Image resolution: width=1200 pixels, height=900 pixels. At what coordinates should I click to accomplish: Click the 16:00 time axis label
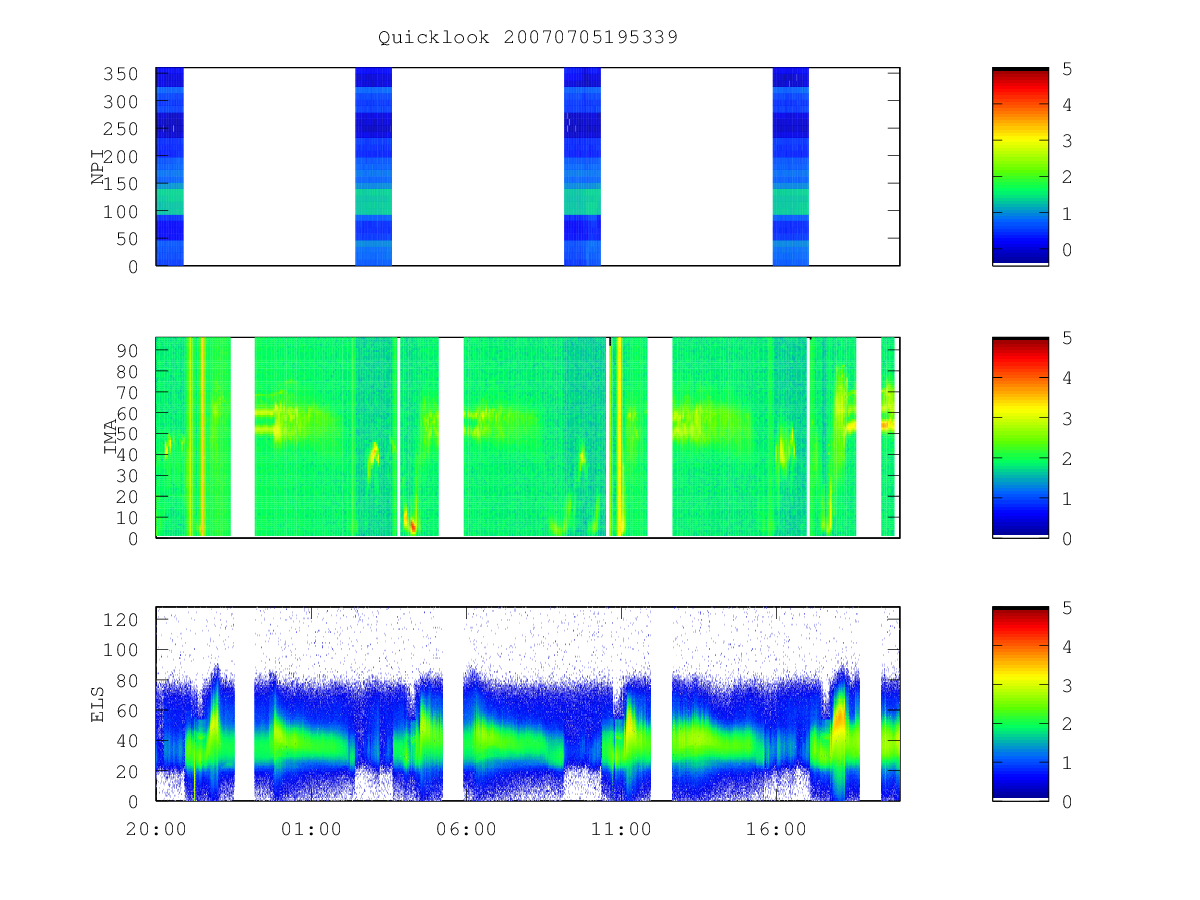click(x=776, y=829)
